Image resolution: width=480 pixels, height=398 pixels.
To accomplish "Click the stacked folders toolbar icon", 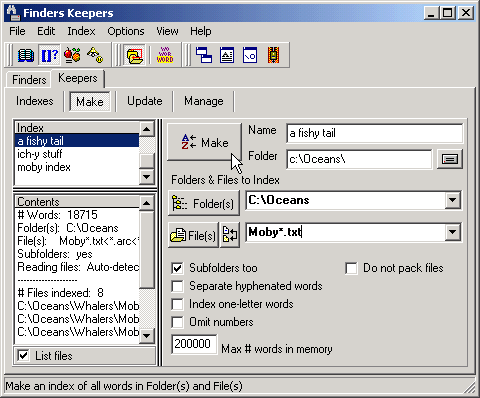I will click(x=134, y=55).
